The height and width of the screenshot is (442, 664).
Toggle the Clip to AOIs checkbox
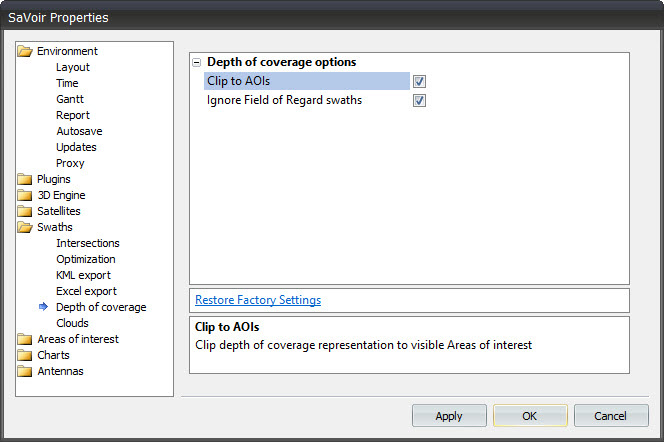tap(420, 81)
